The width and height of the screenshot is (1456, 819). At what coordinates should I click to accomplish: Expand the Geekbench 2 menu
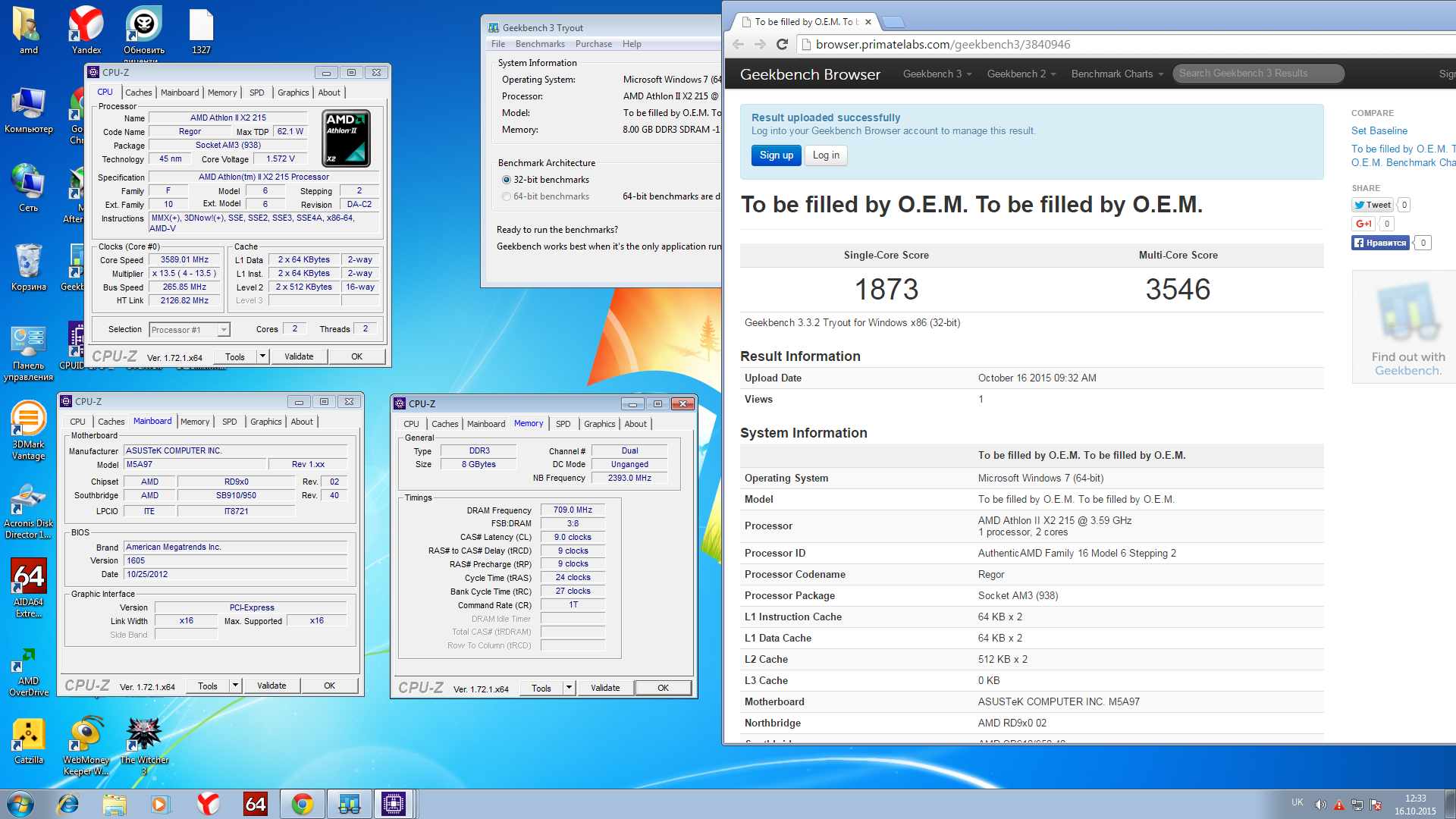(1021, 74)
